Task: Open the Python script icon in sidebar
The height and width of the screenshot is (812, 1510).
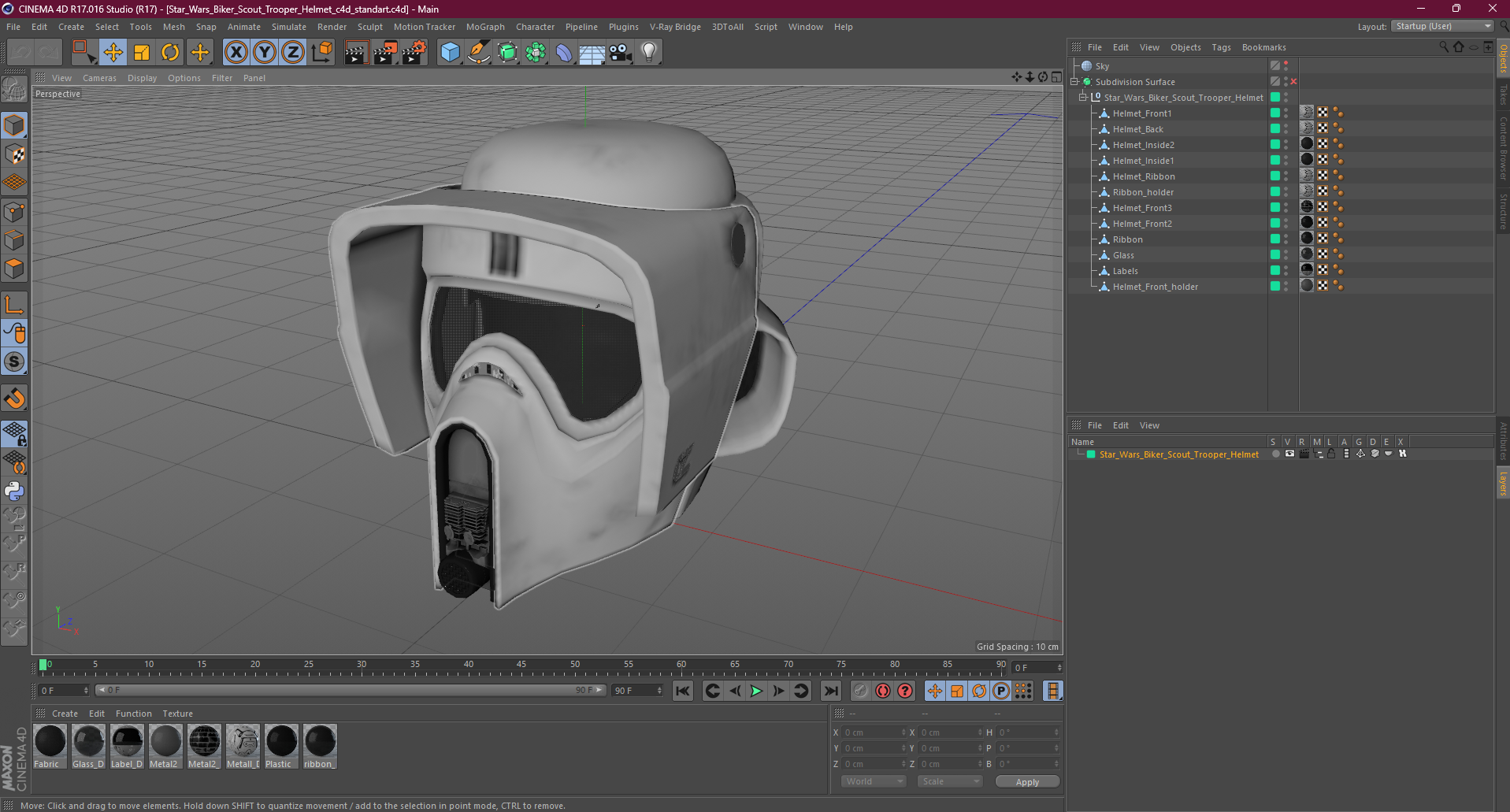Action: click(x=14, y=491)
